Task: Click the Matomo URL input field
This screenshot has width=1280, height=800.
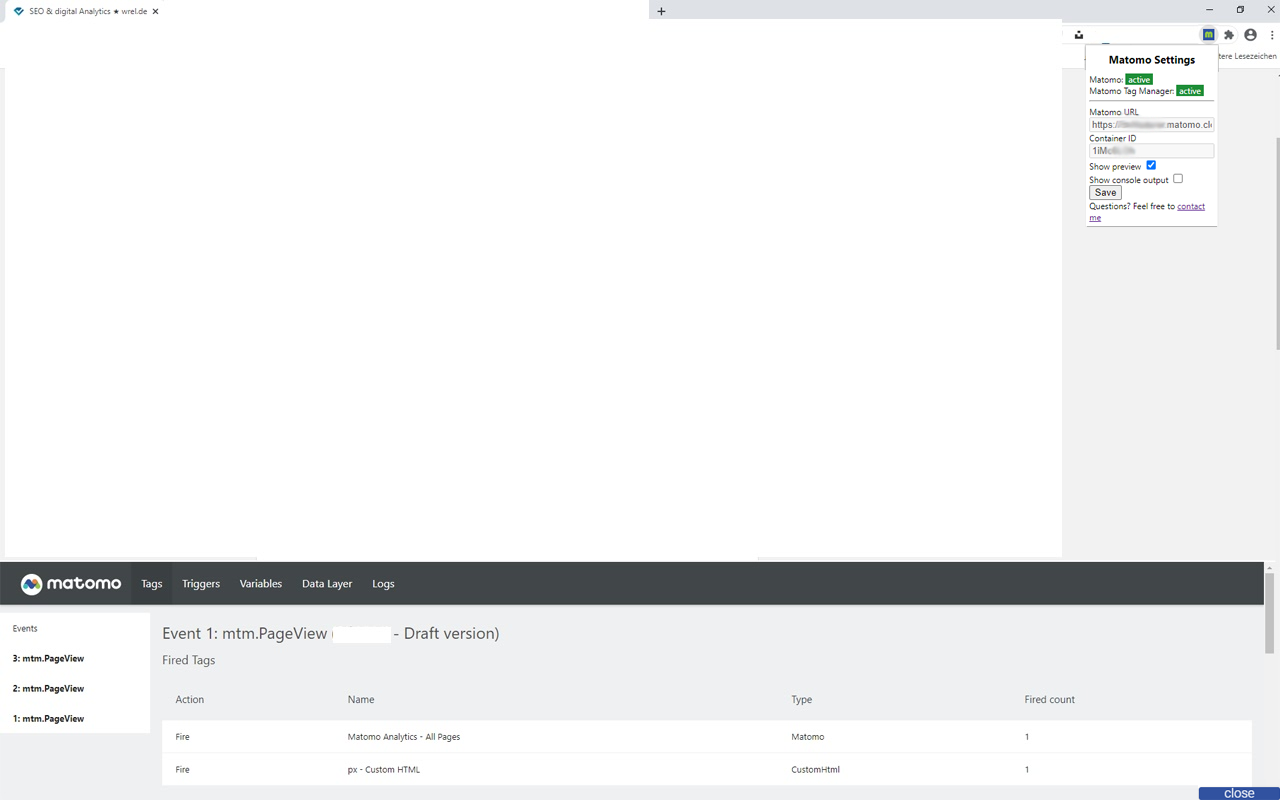Action: (x=1151, y=125)
